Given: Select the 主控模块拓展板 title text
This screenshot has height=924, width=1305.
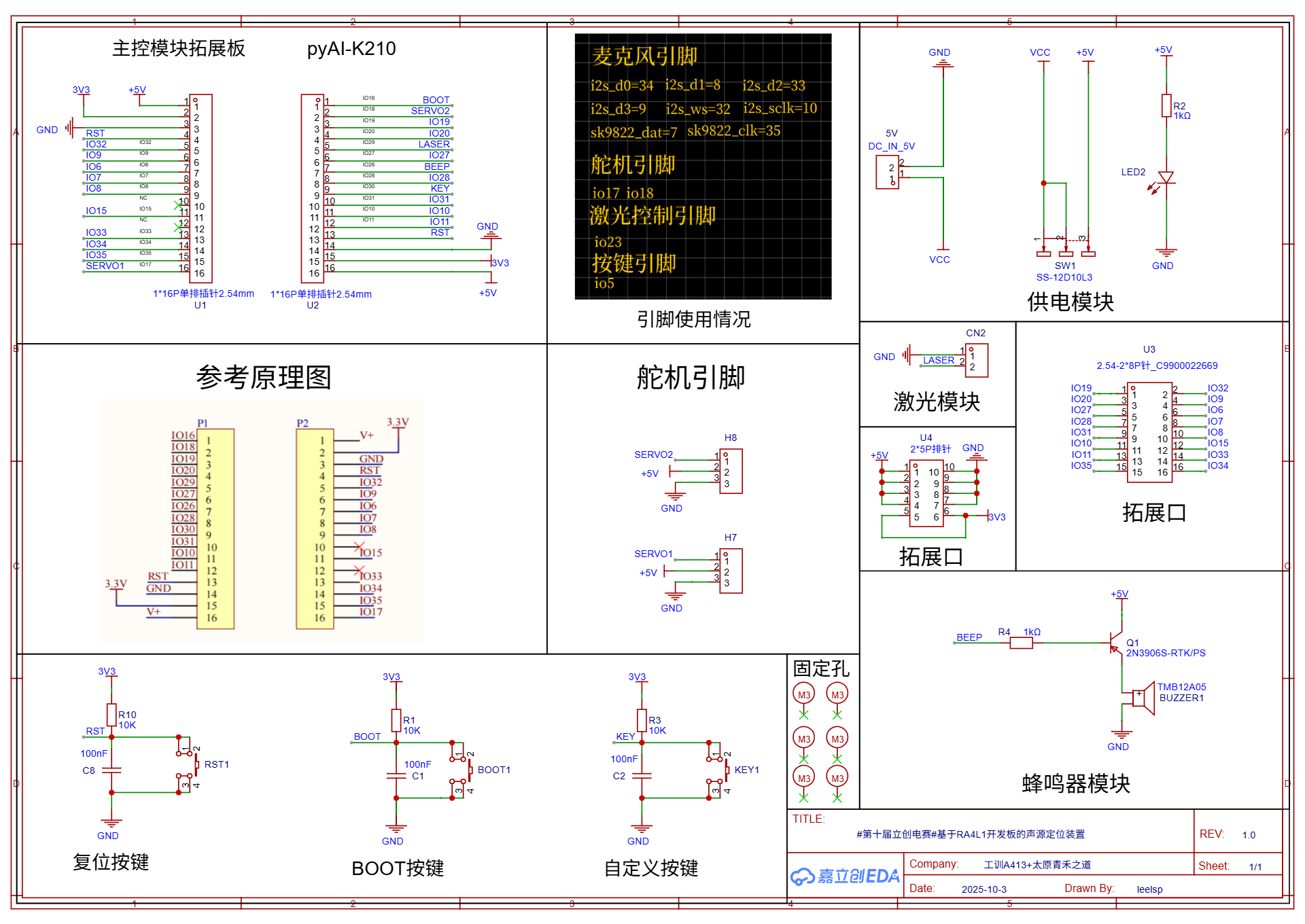Looking at the screenshot, I should (179, 49).
